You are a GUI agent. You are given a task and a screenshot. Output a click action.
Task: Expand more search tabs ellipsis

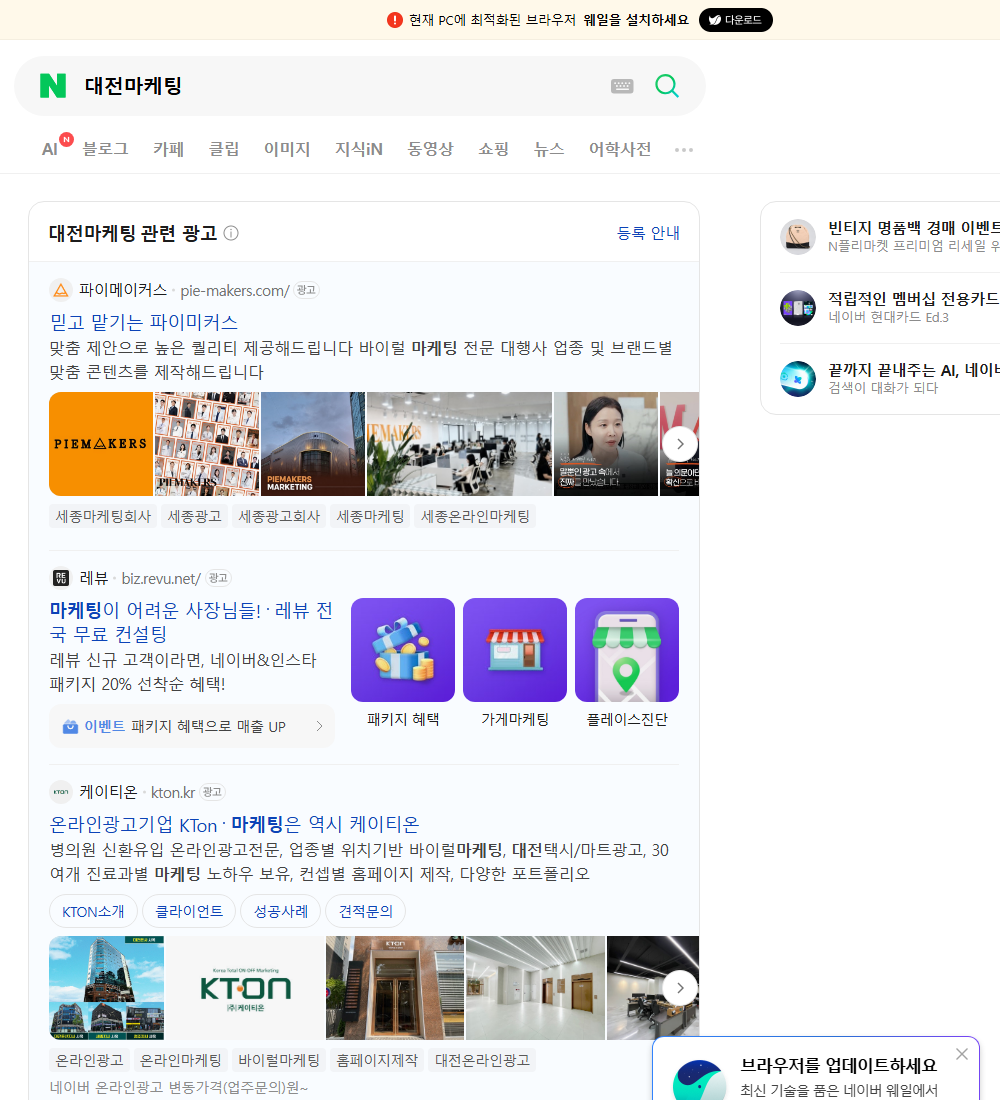(684, 149)
